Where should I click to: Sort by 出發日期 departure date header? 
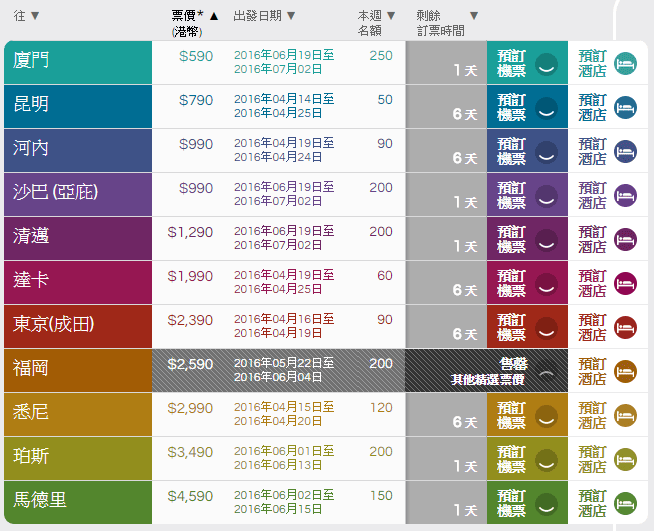(x=257, y=16)
